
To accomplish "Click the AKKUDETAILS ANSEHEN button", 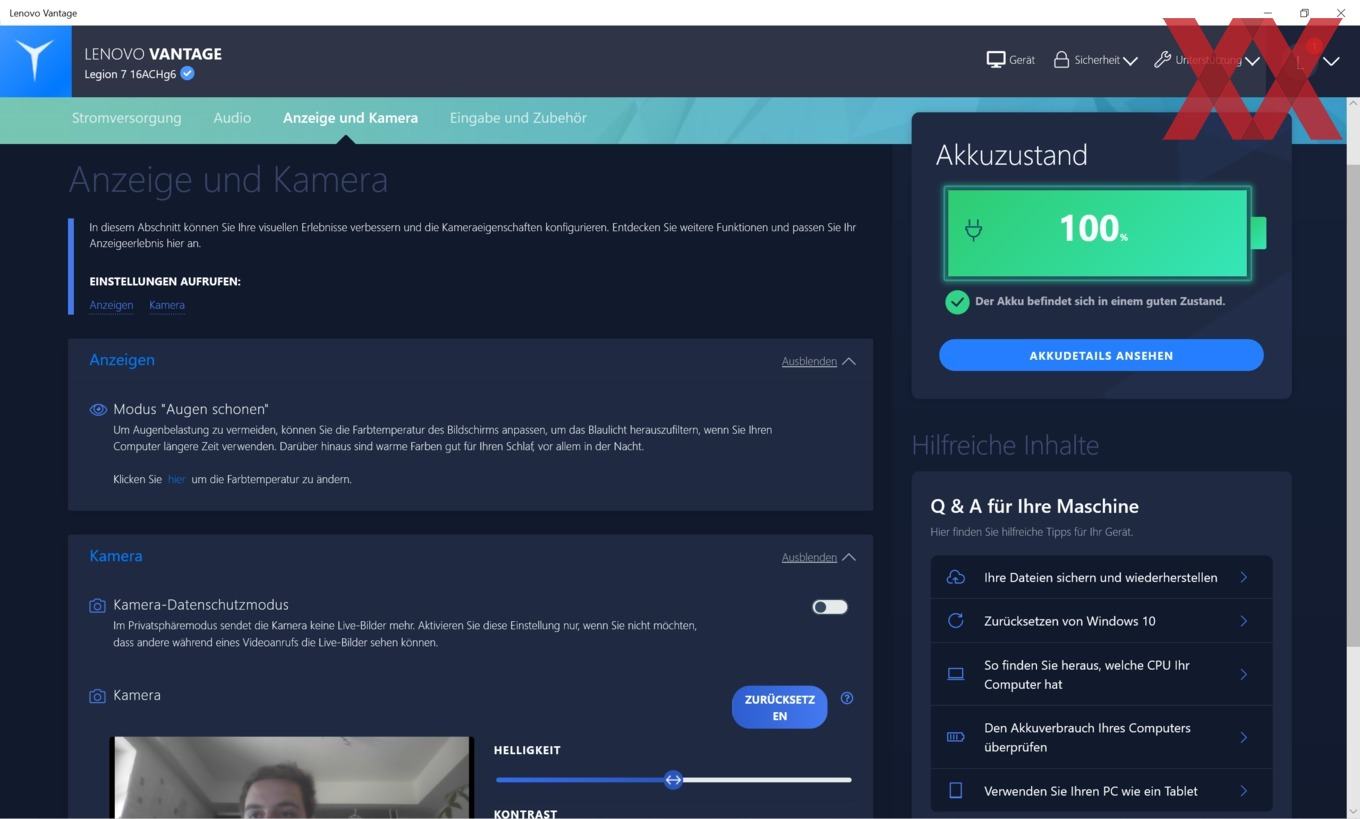I will coord(1101,355).
